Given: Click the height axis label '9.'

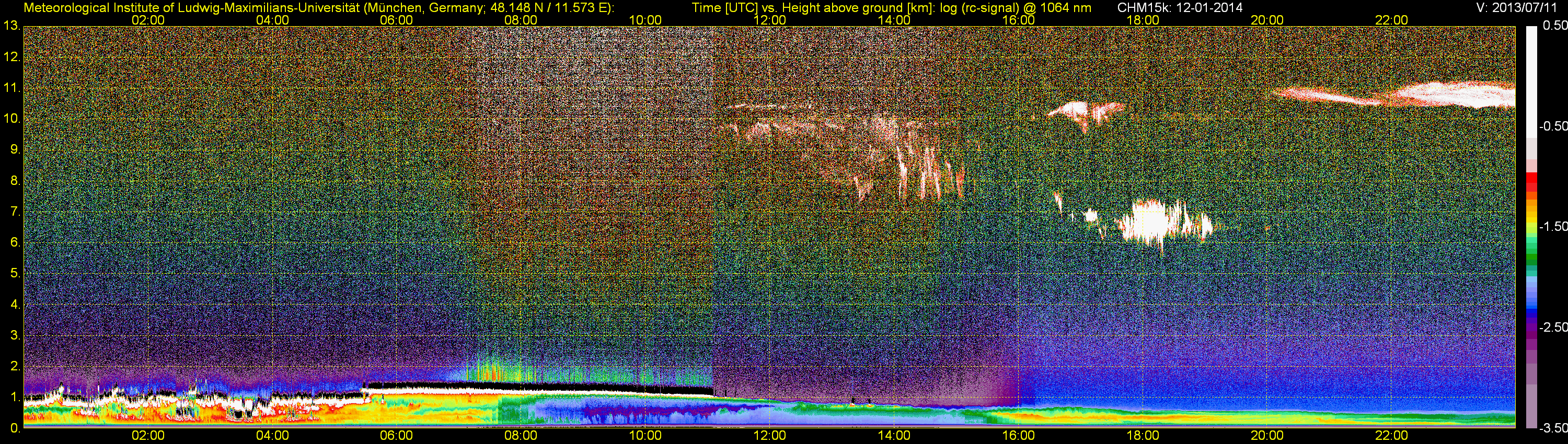Looking at the screenshot, I should tap(15, 149).
